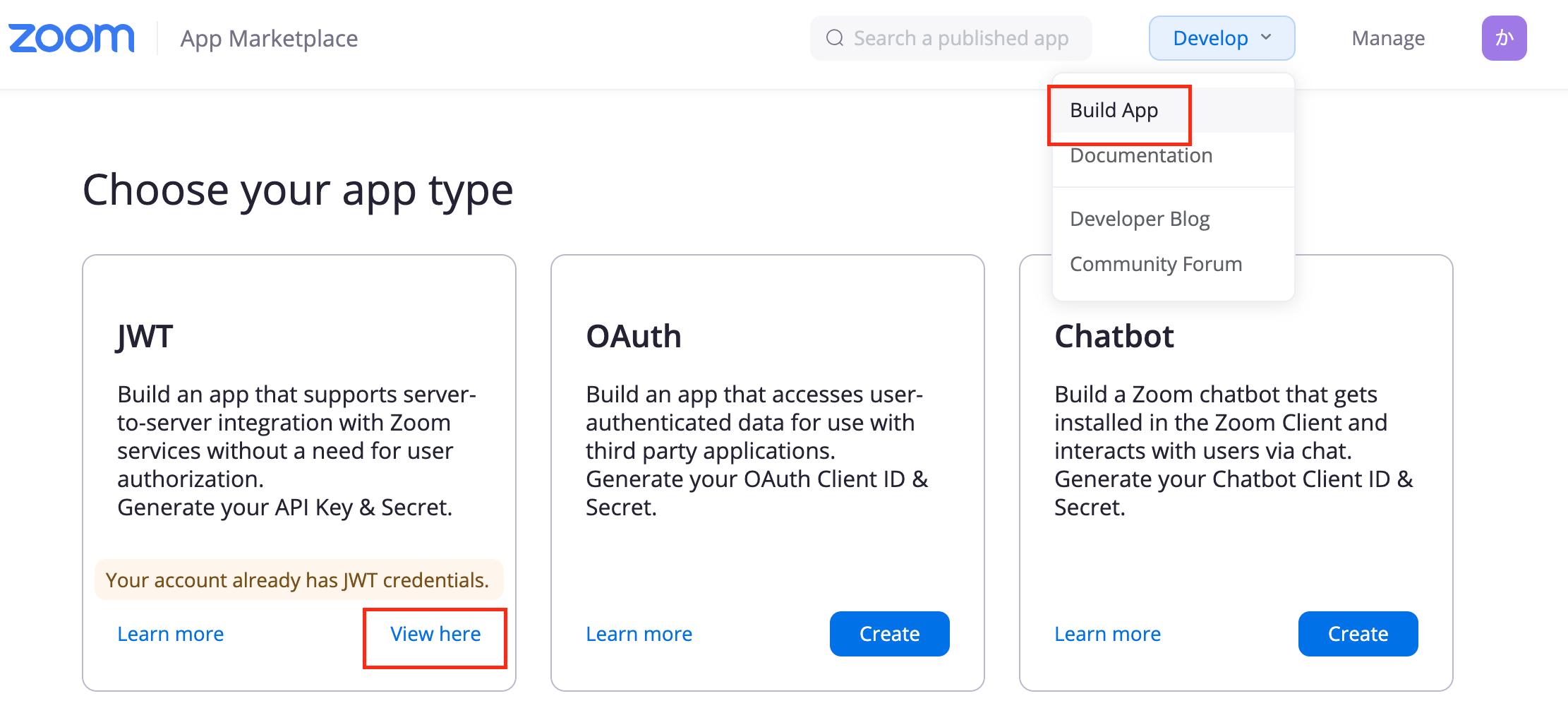The height and width of the screenshot is (720, 1568).
Task: Select Build App from the Develop menu
Action: pos(1114,110)
